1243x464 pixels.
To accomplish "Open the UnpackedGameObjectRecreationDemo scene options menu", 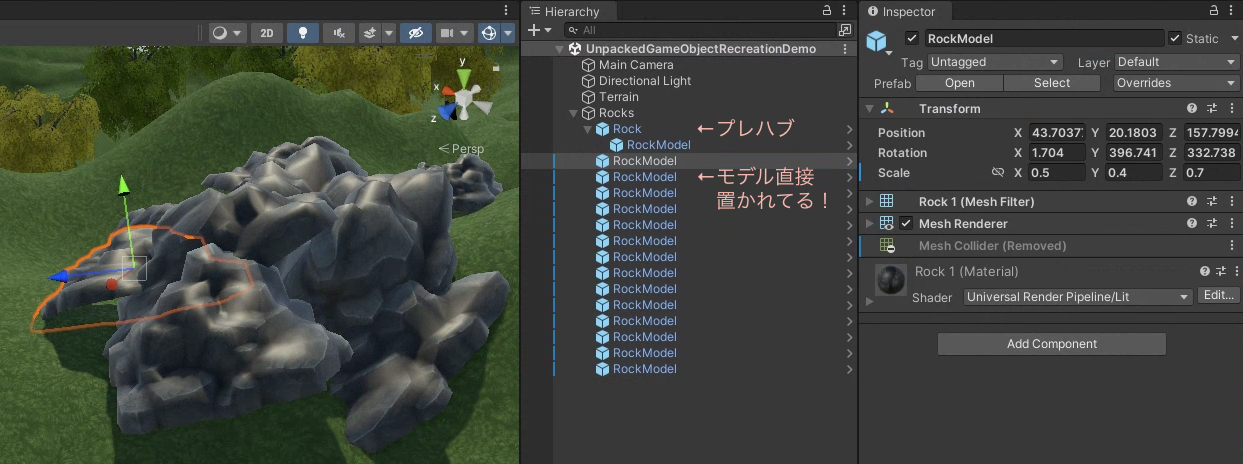I will tap(845, 49).
